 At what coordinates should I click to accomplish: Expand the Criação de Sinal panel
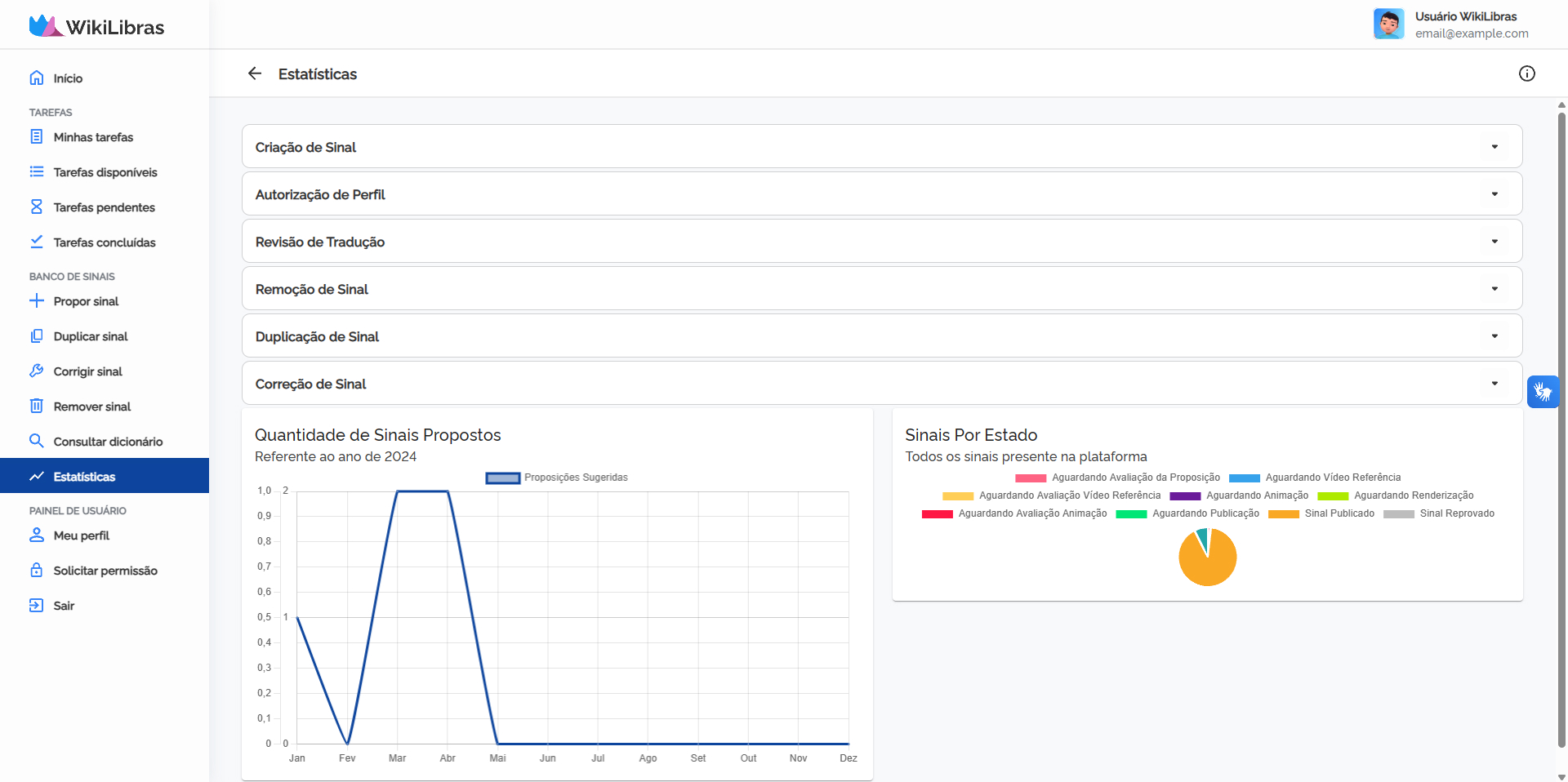[881, 147]
